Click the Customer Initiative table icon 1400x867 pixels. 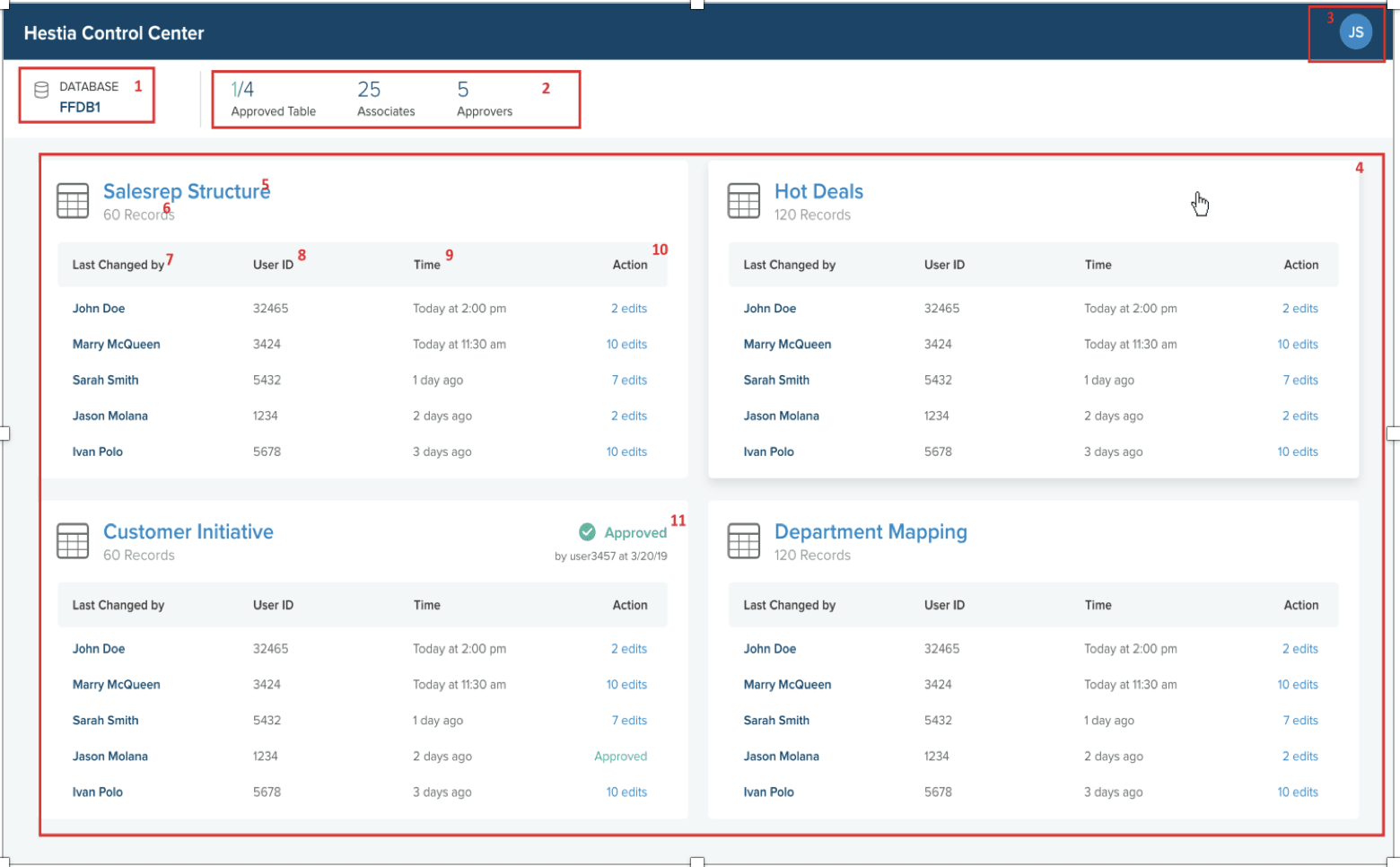coord(73,541)
